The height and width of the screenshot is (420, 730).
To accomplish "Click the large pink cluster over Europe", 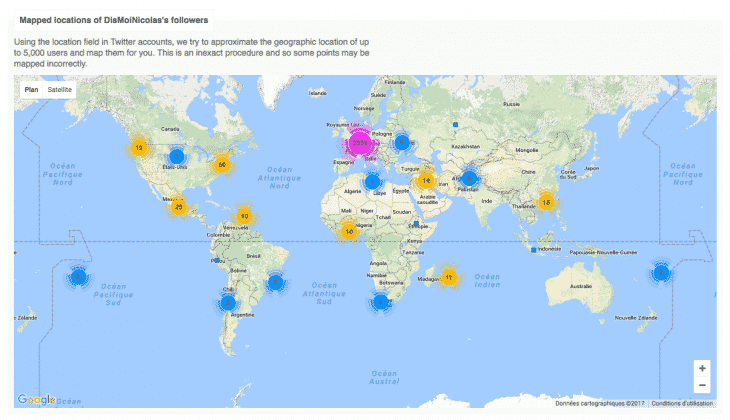I will pyautogui.click(x=361, y=142).
